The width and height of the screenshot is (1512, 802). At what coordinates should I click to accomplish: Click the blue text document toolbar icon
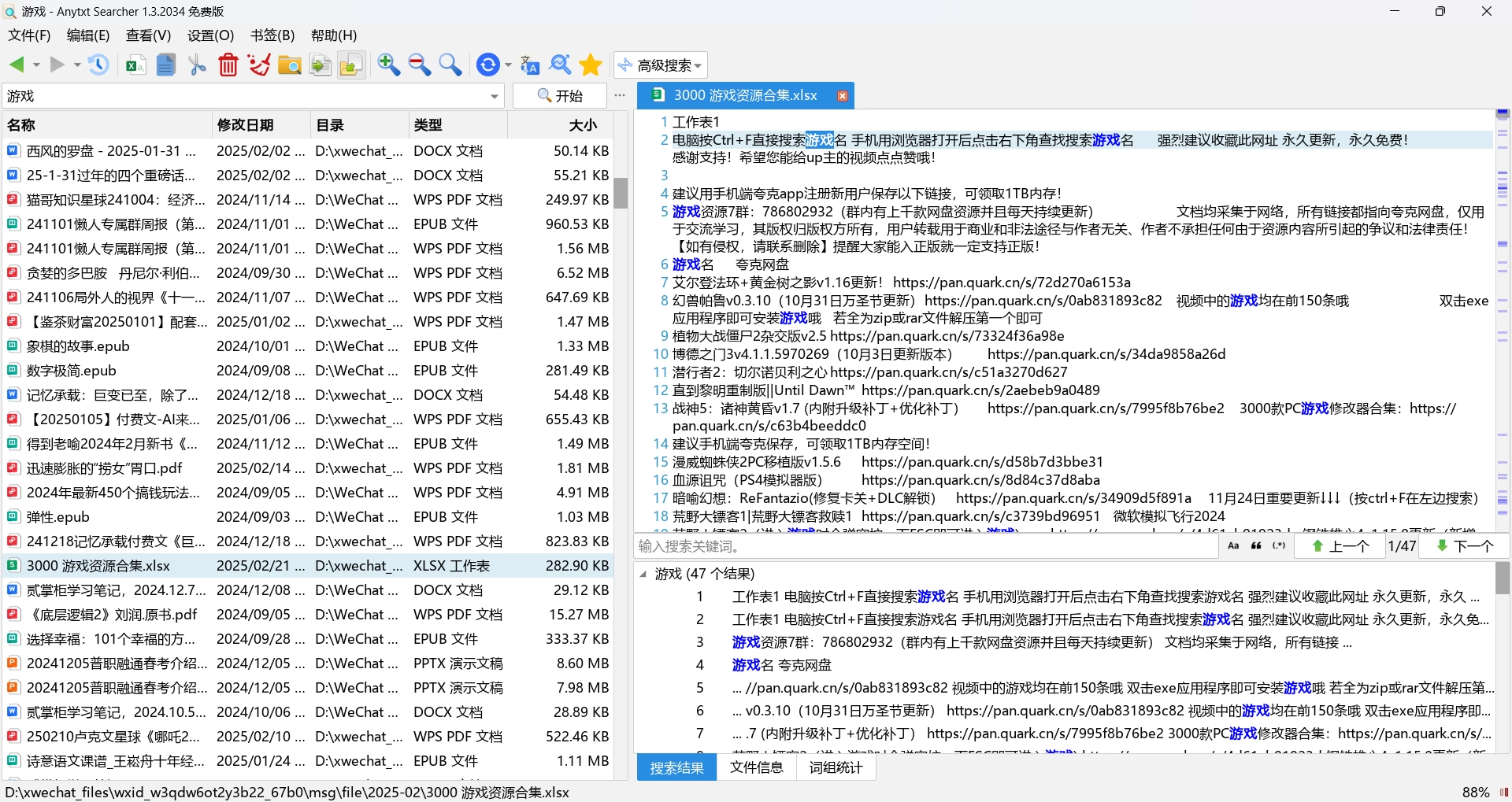click(x=165, y=65)
